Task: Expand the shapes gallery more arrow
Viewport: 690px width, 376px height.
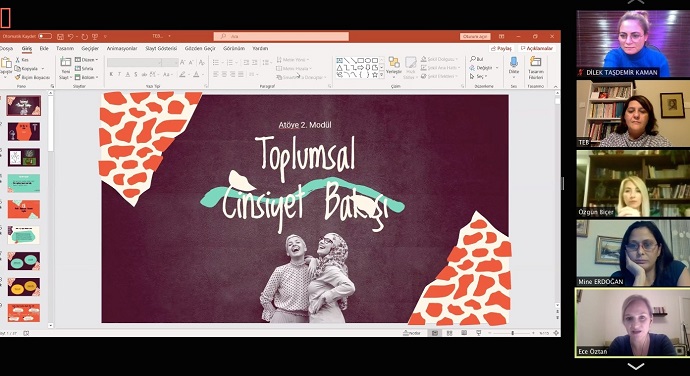Action: coord(382,76)
